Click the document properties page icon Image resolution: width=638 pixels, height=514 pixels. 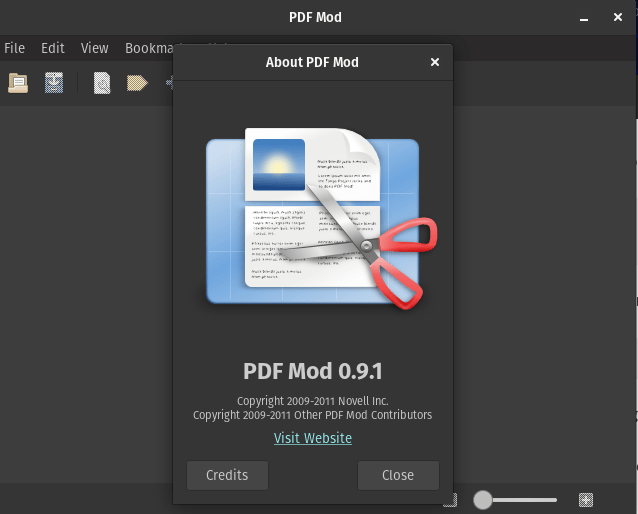coord(102,83)
